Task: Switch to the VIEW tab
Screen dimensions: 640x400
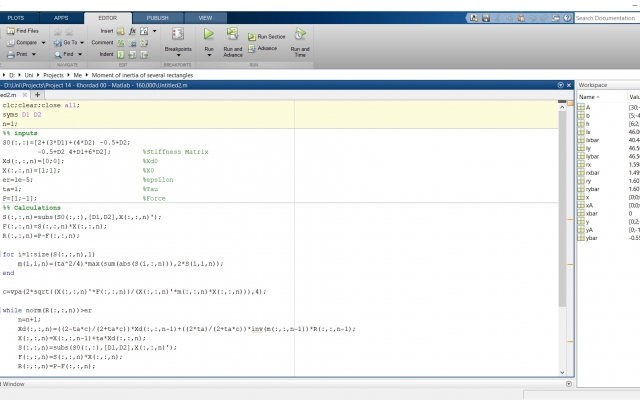Action: [205, 18]
